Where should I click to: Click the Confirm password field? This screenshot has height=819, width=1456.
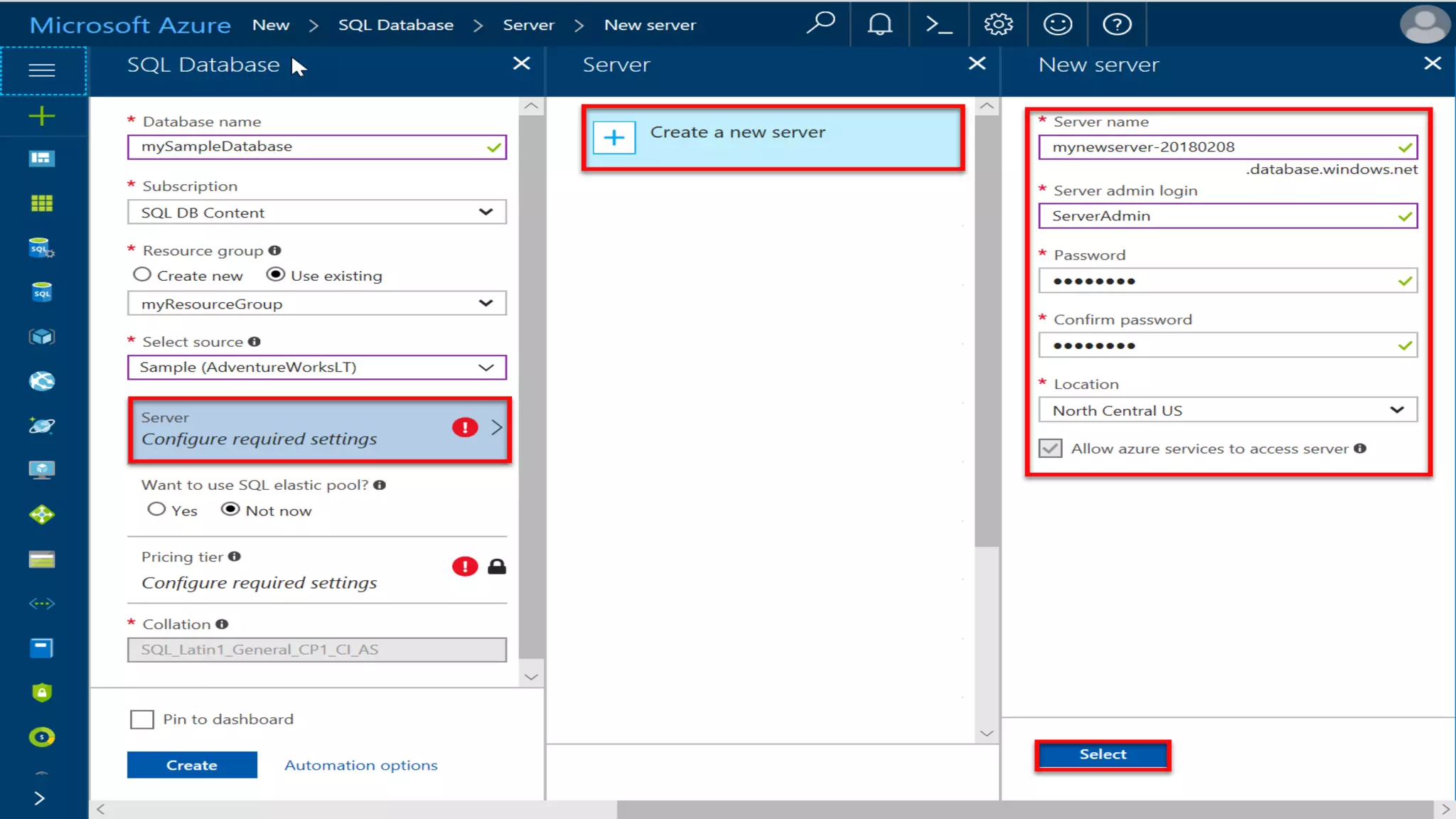point(1228,346)
